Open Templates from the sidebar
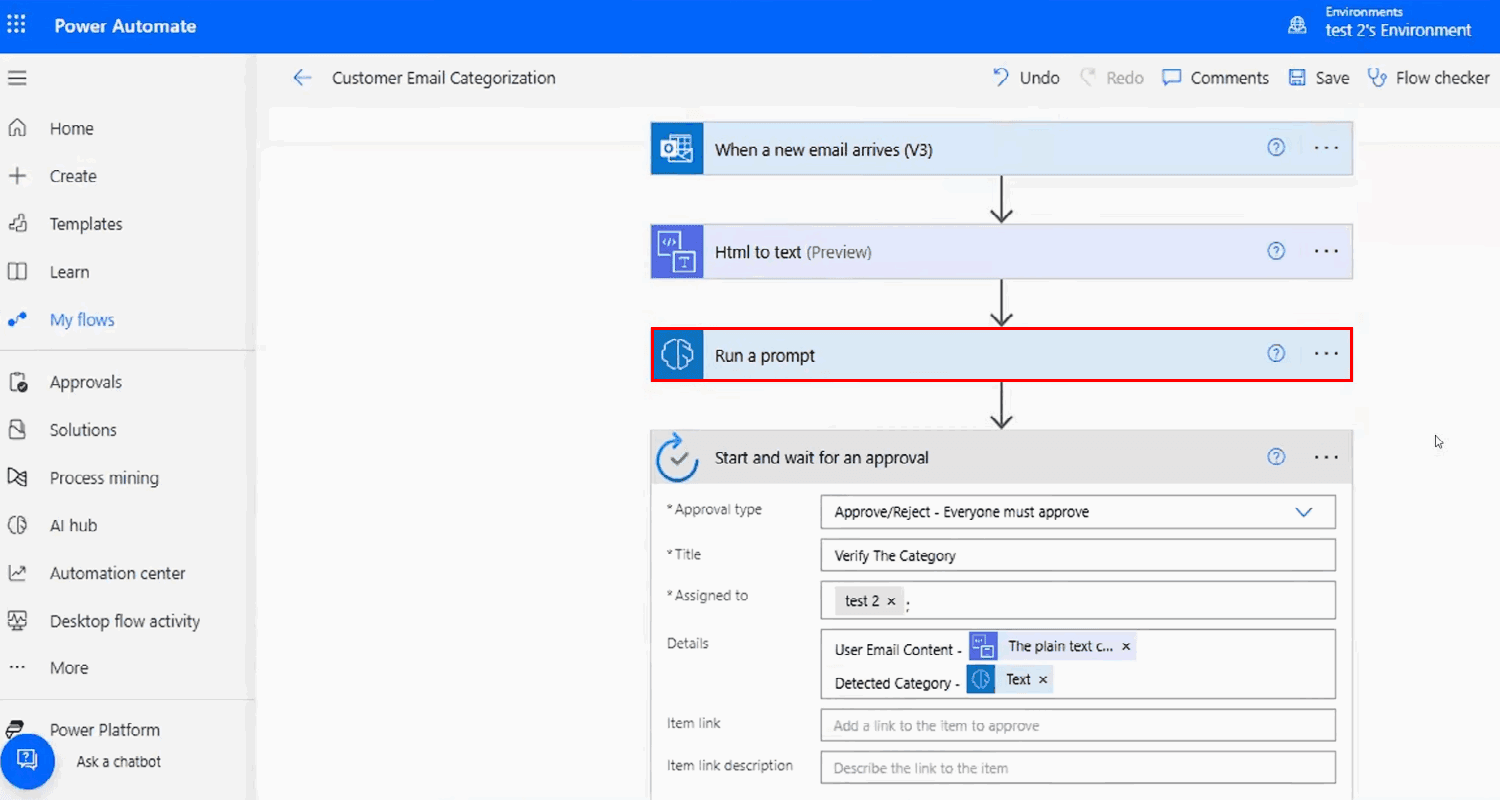This screenshot has height=800, width=1500. 86,224
